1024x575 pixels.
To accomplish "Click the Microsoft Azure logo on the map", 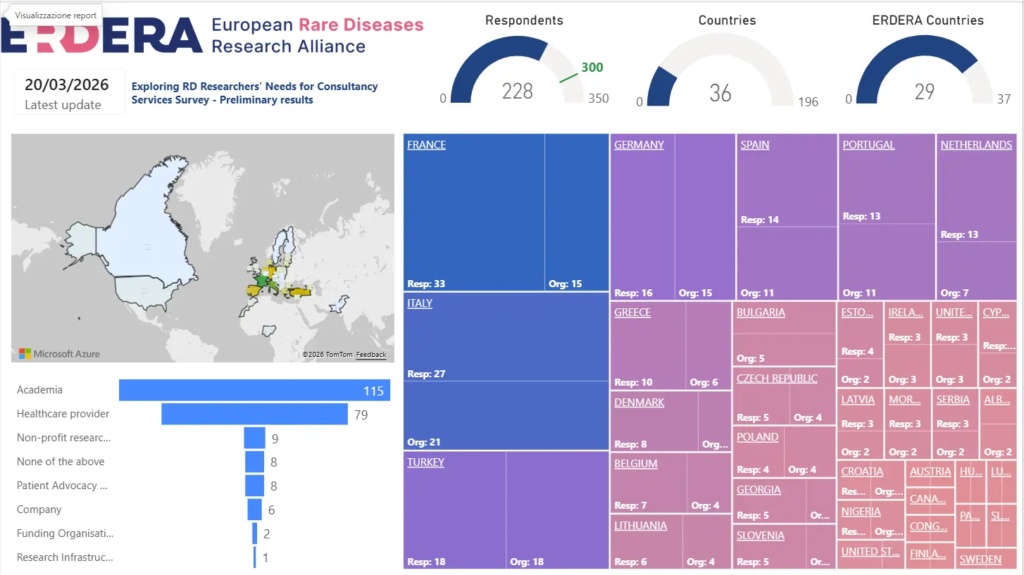I will (x=59, y=353).
